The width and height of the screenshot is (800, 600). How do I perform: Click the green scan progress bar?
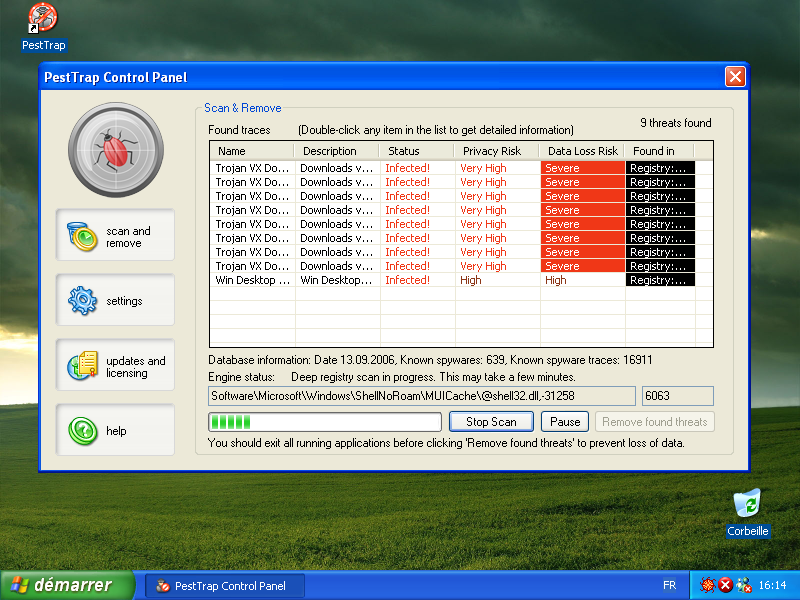pos(325,422)
